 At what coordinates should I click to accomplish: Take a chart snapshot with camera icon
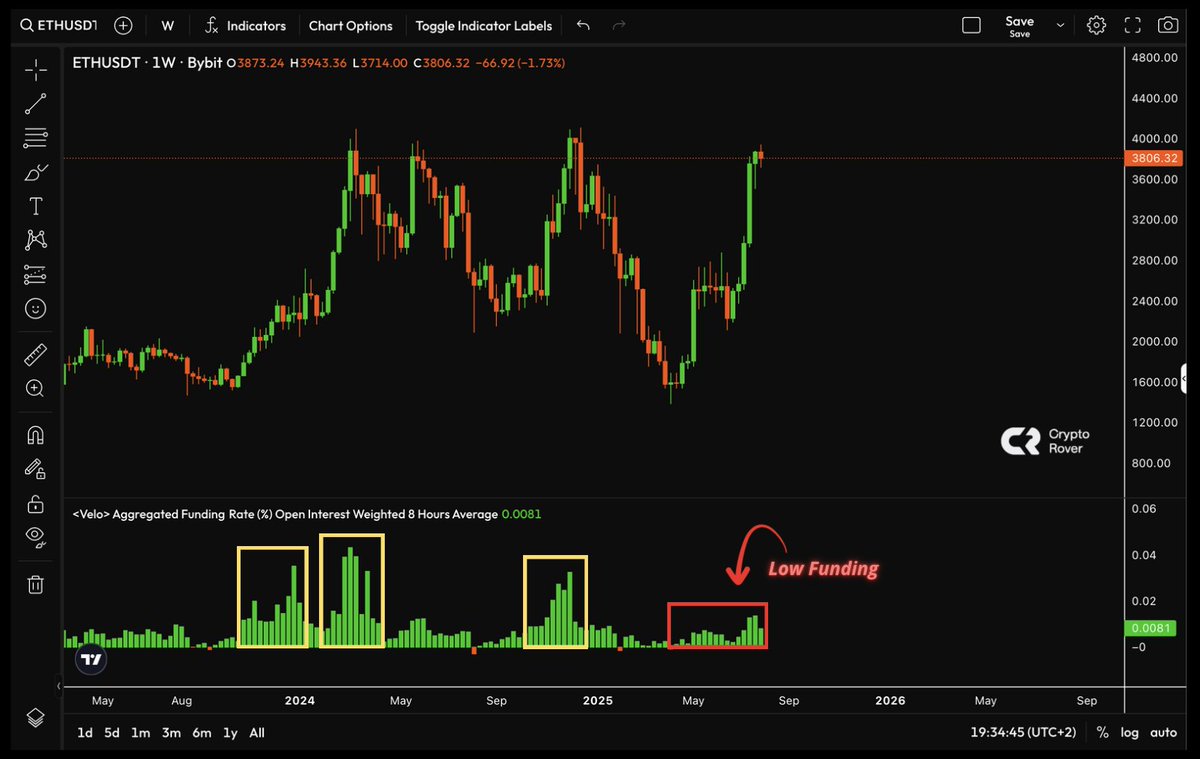click(1167, 26)
